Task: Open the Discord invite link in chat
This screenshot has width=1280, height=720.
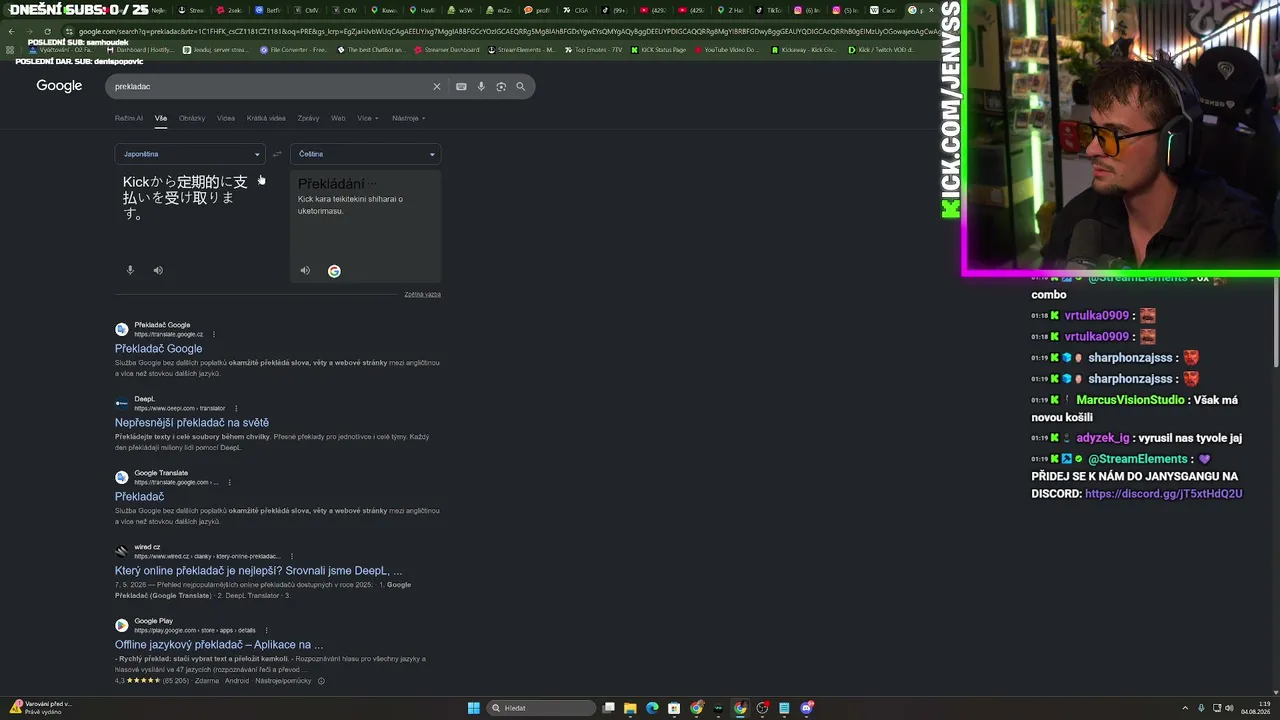Action: (x=1164, y=494)
